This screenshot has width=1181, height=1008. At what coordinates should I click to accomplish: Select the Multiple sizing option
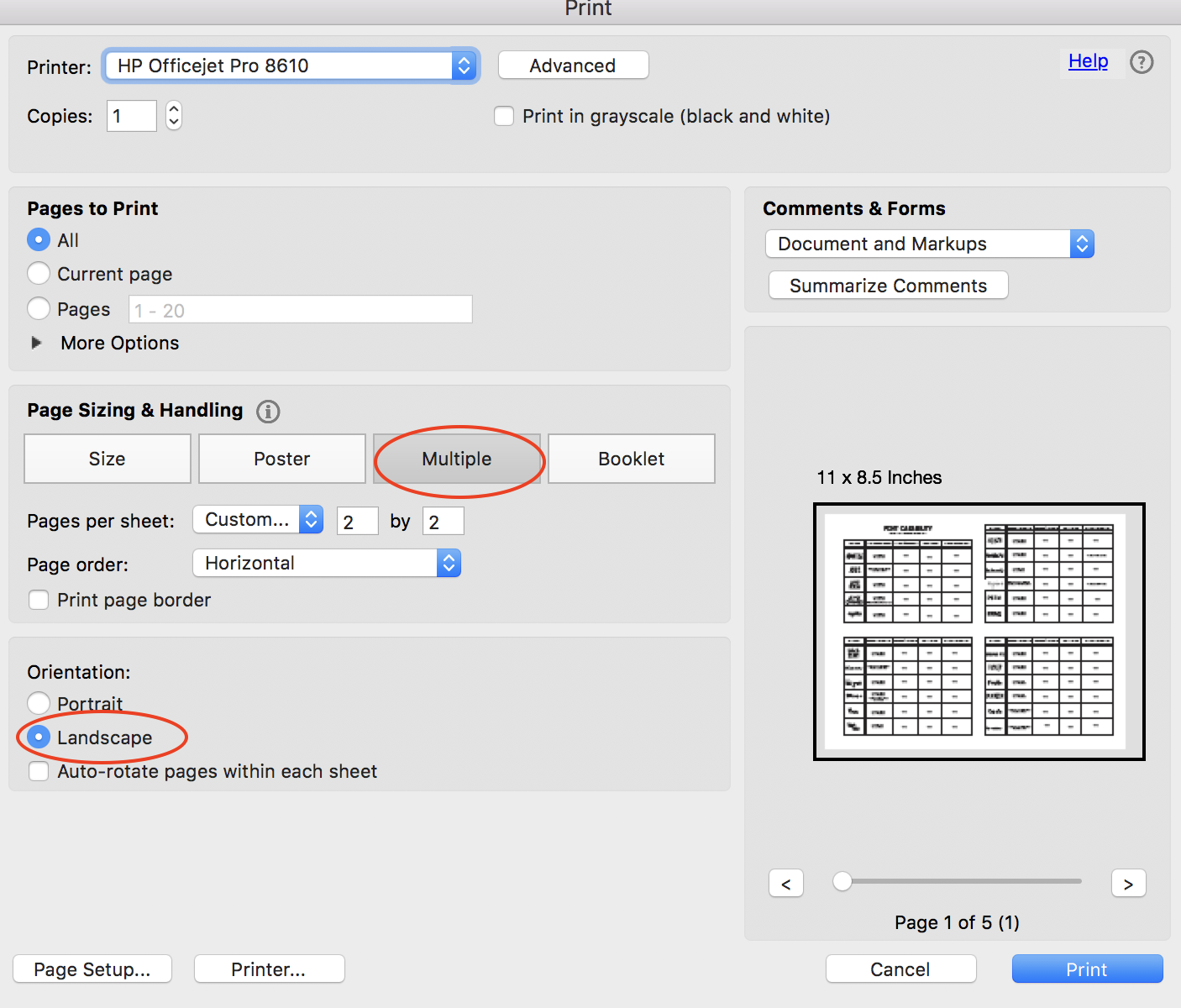(457, 459)
